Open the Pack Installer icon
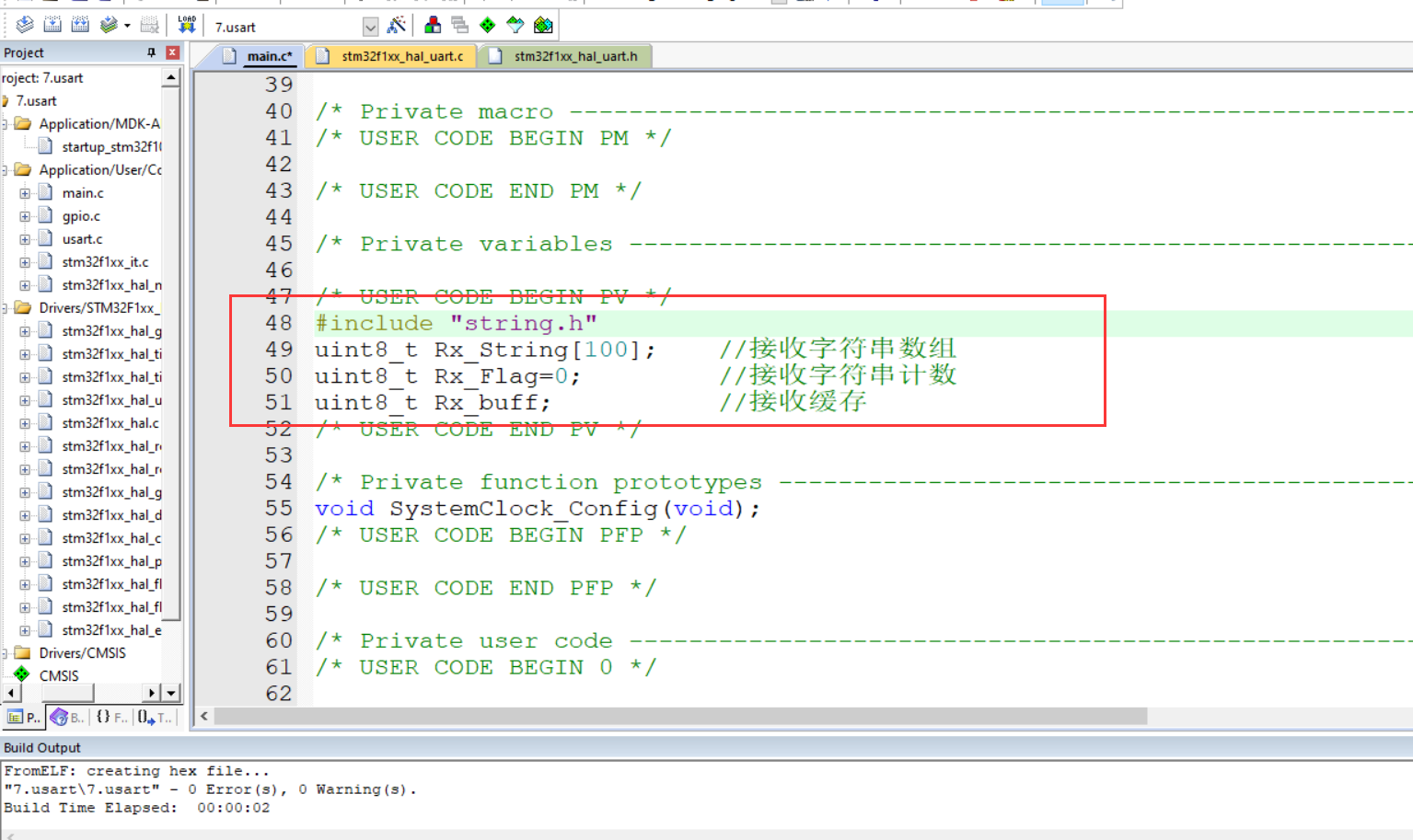This screenshot has width=1413, height=840. point(544,25)
